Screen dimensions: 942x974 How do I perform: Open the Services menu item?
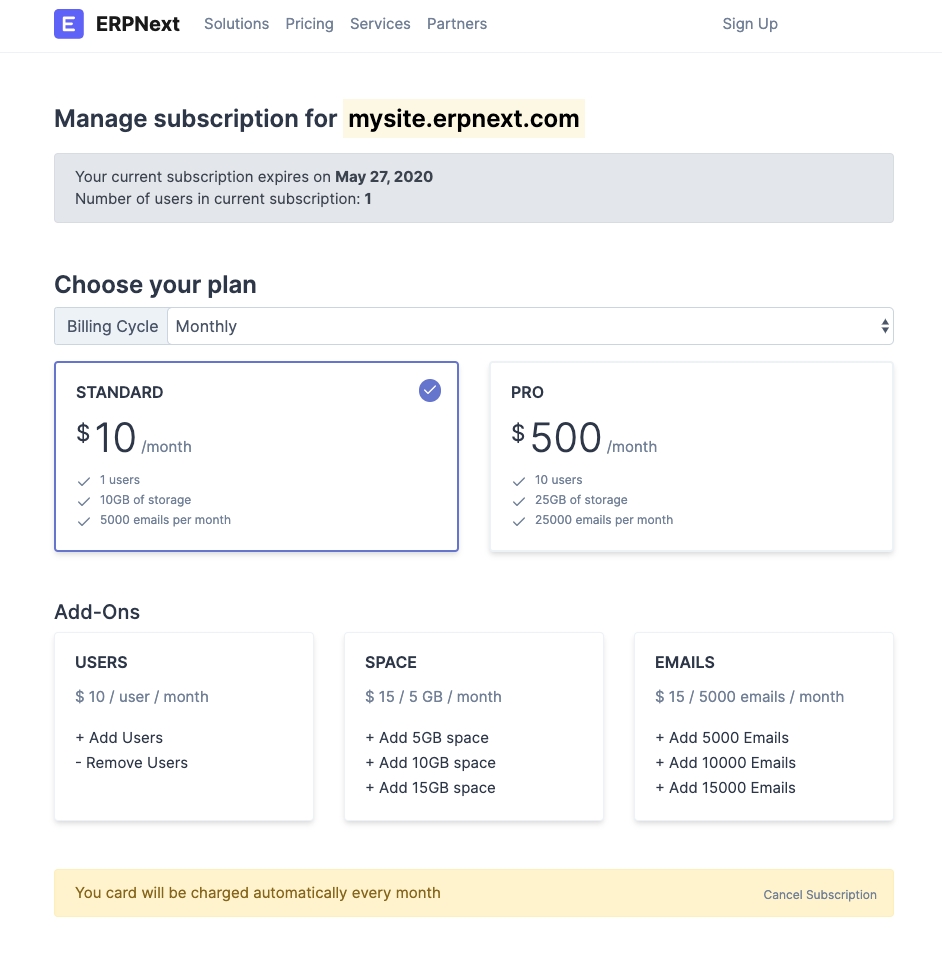(x=380, y=24)
